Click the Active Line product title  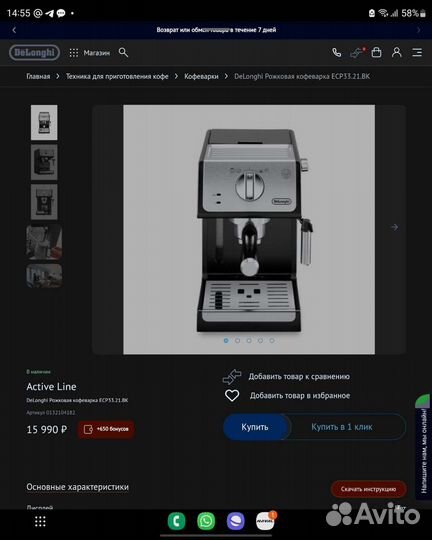pos(51,387)
